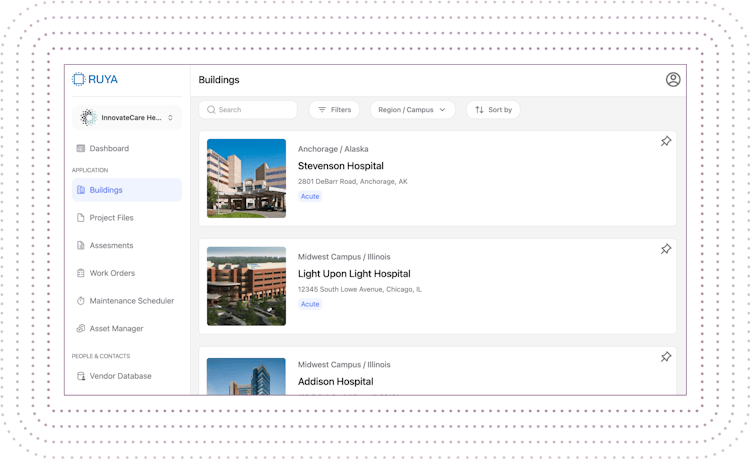Click the magnifier icon in Search

pyautogui.click(x=211, y=109)
